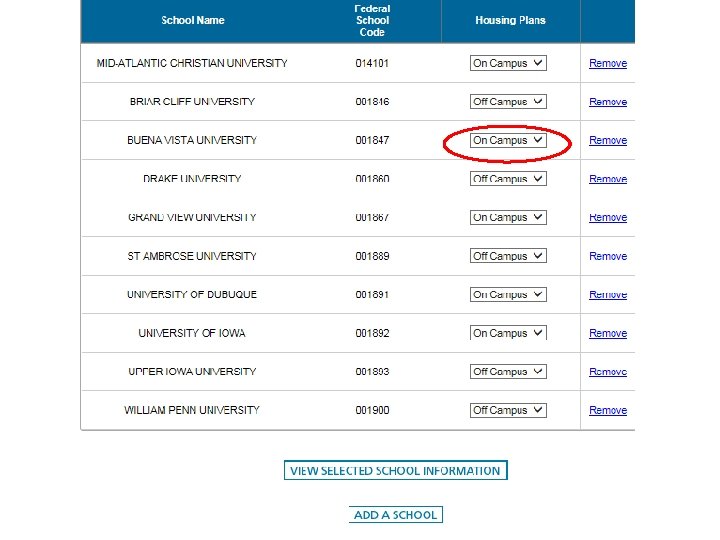Open housing dropdown for Mid-Atlantic Christian University
The width and height of the screenshot is (720, 540).
(508, 63)
